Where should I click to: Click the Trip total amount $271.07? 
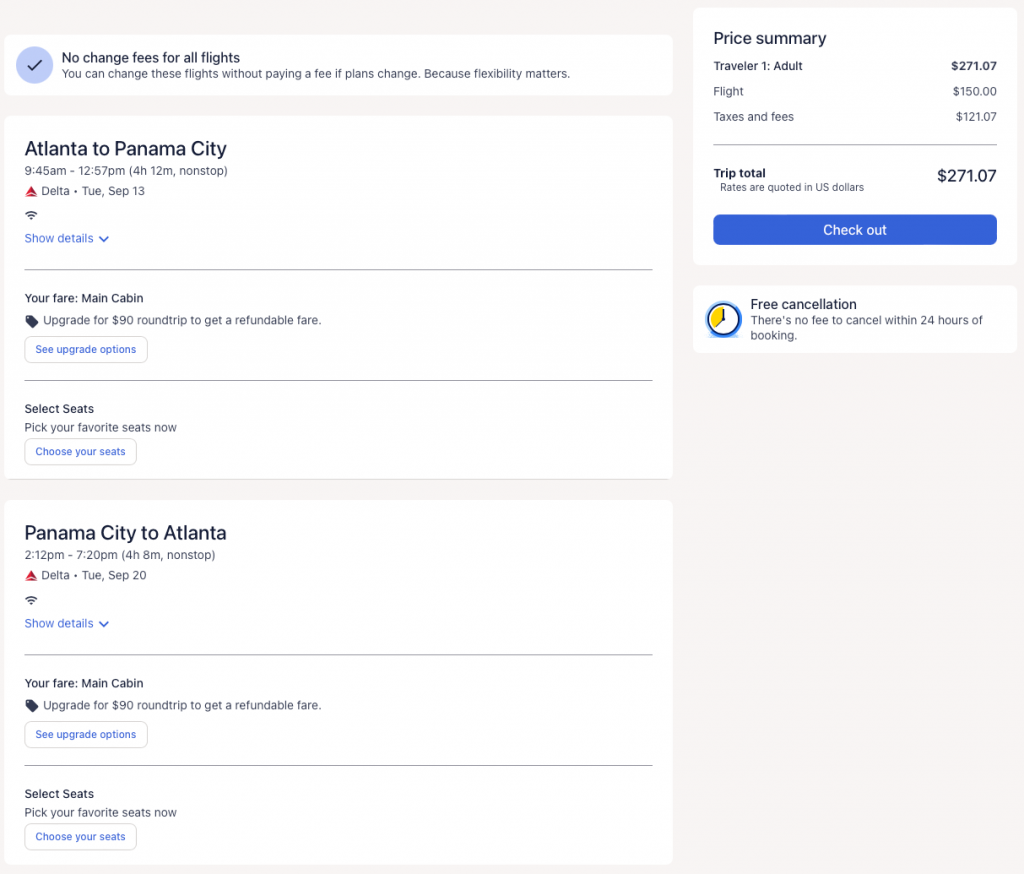point(966,176)
